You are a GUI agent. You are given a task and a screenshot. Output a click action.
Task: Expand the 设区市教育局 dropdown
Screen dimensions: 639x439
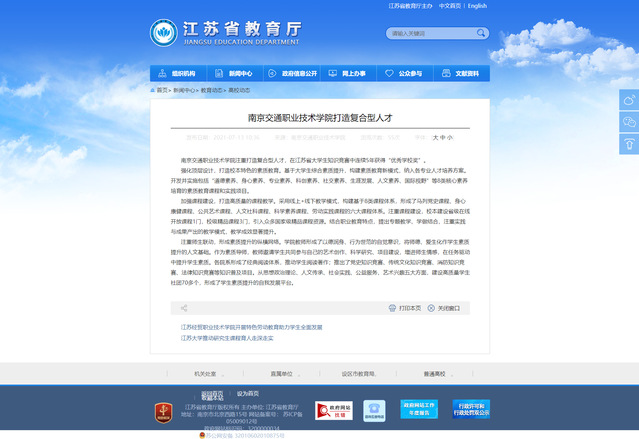360,373
